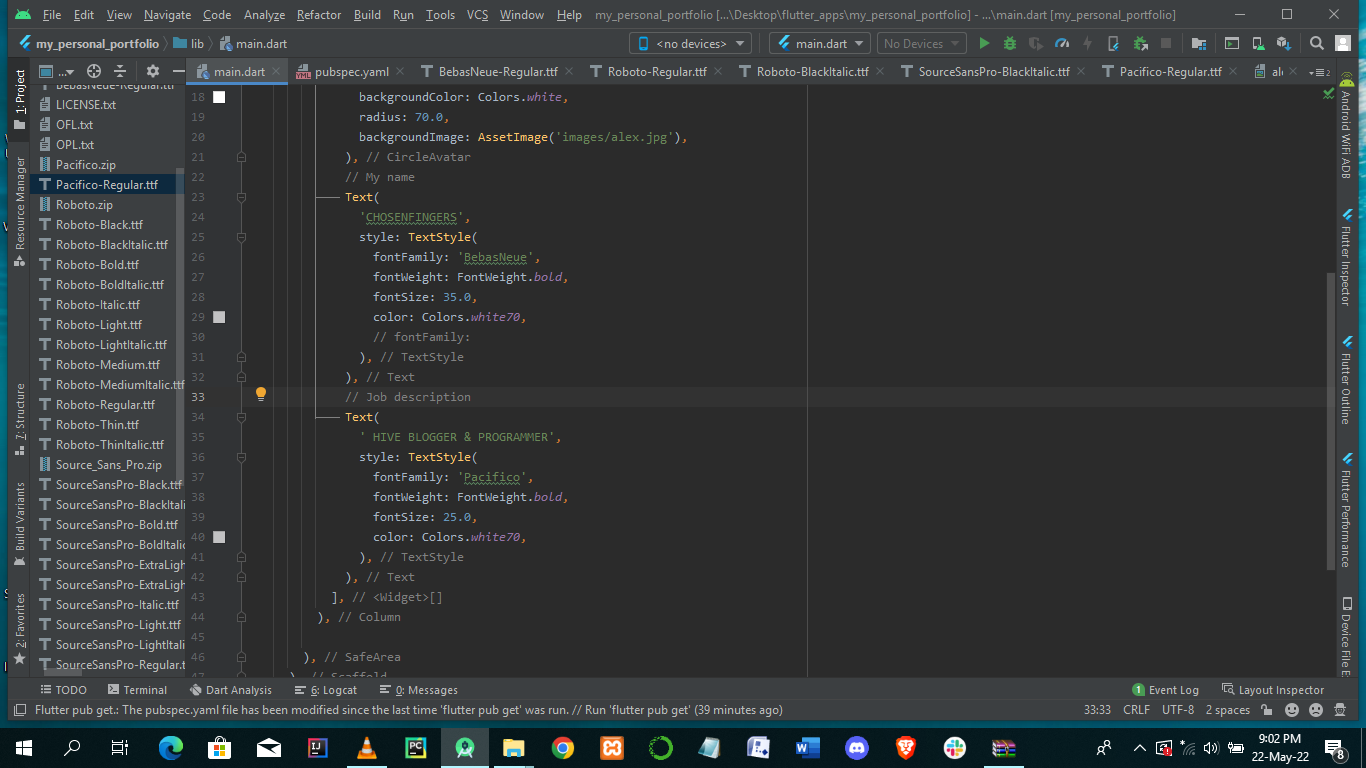The image size is (1366, 768).
Task: Open Google Chrome from the taskbar
Action: pyautogui.click(x=563, y=747)
